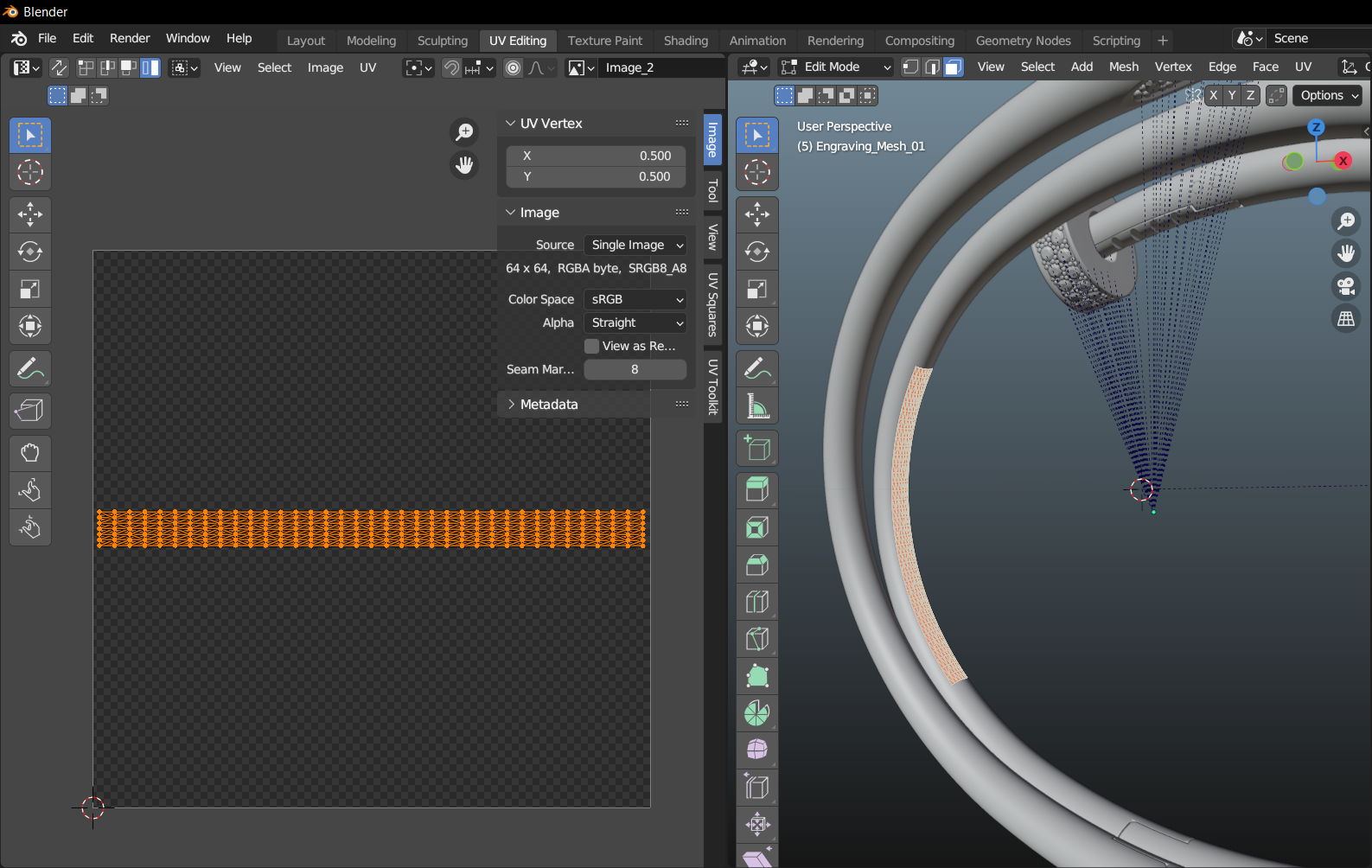Select the Grab sculpt tool in UV editor

coord(30,453)
